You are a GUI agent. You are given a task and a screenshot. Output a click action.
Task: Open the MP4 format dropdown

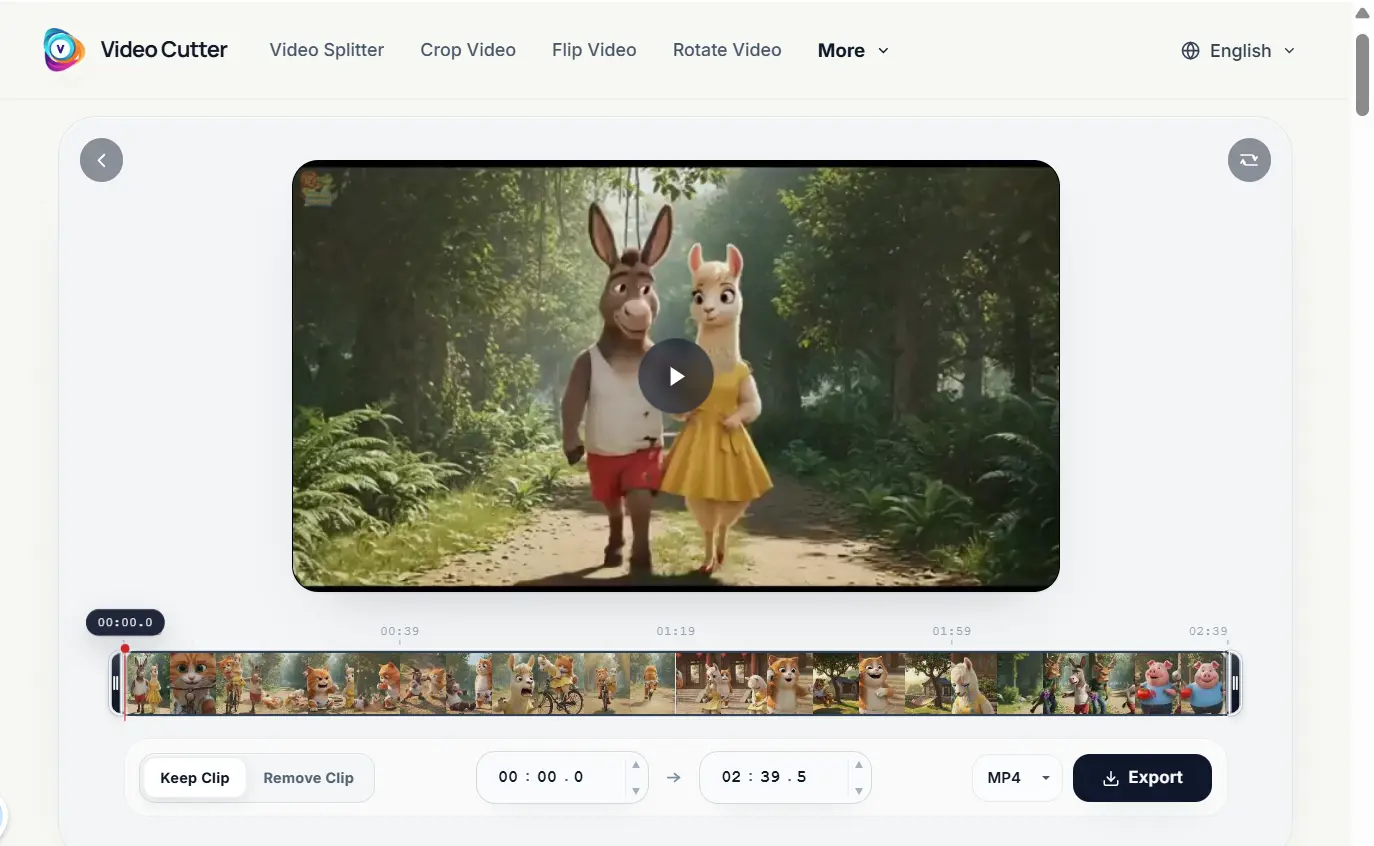point(1017,778)
